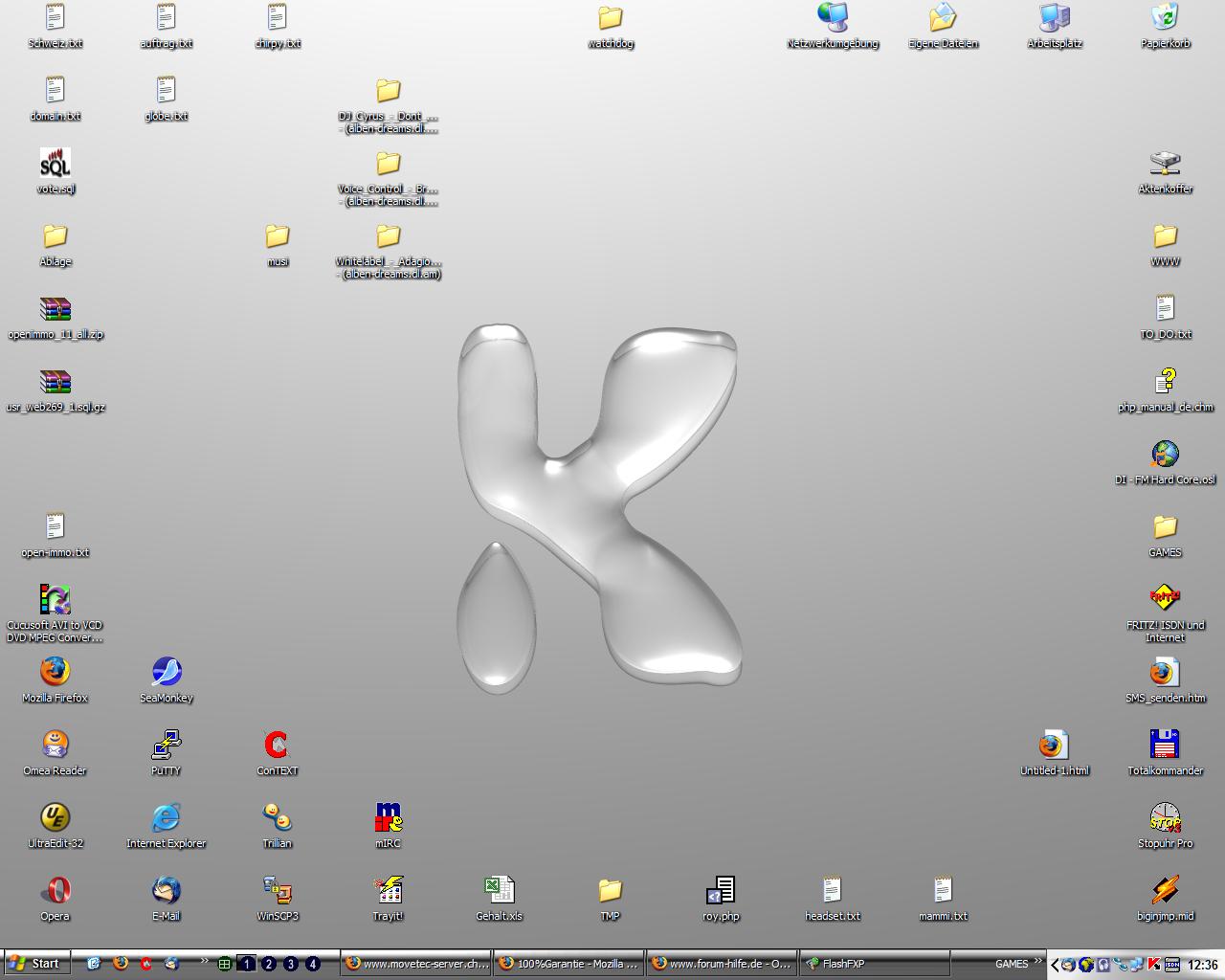Open the Trillian messenger icon
Screen dimensions: 1225x980
point(277,818)
